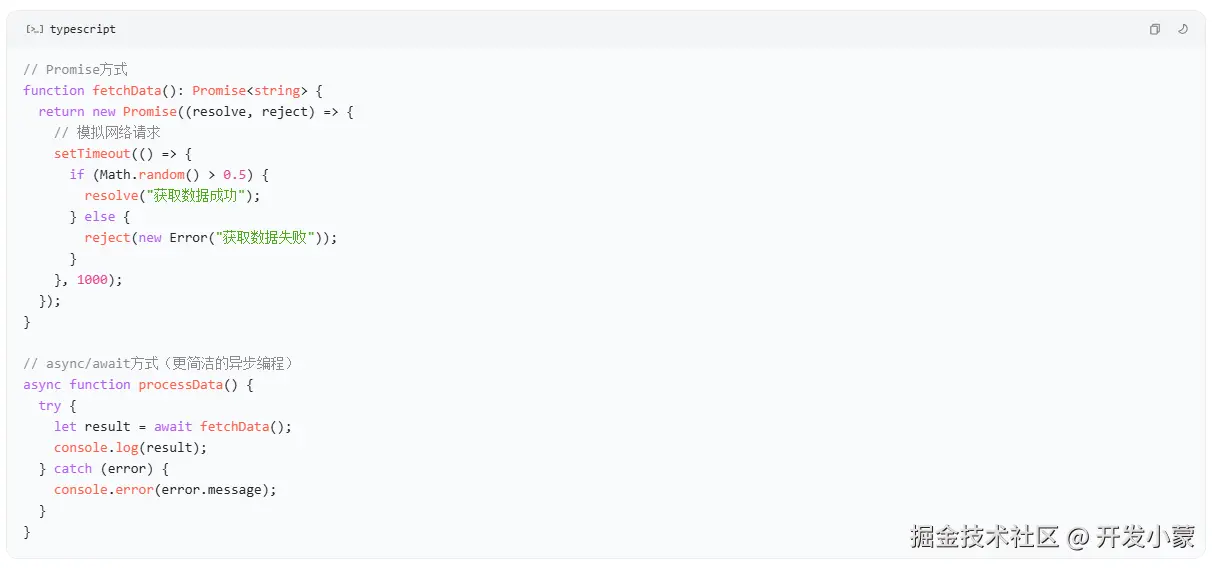Click the async/await方式 comment line
This screenshot has height=568, width=1213.
coord(160,364)
